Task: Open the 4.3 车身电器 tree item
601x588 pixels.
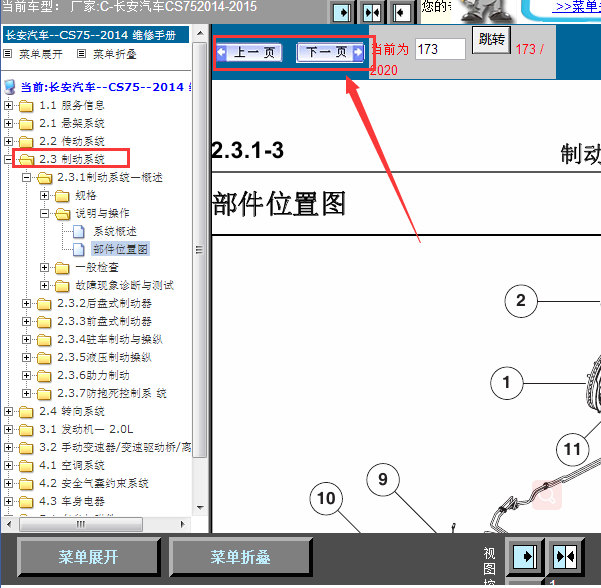Action: (72, 501)
